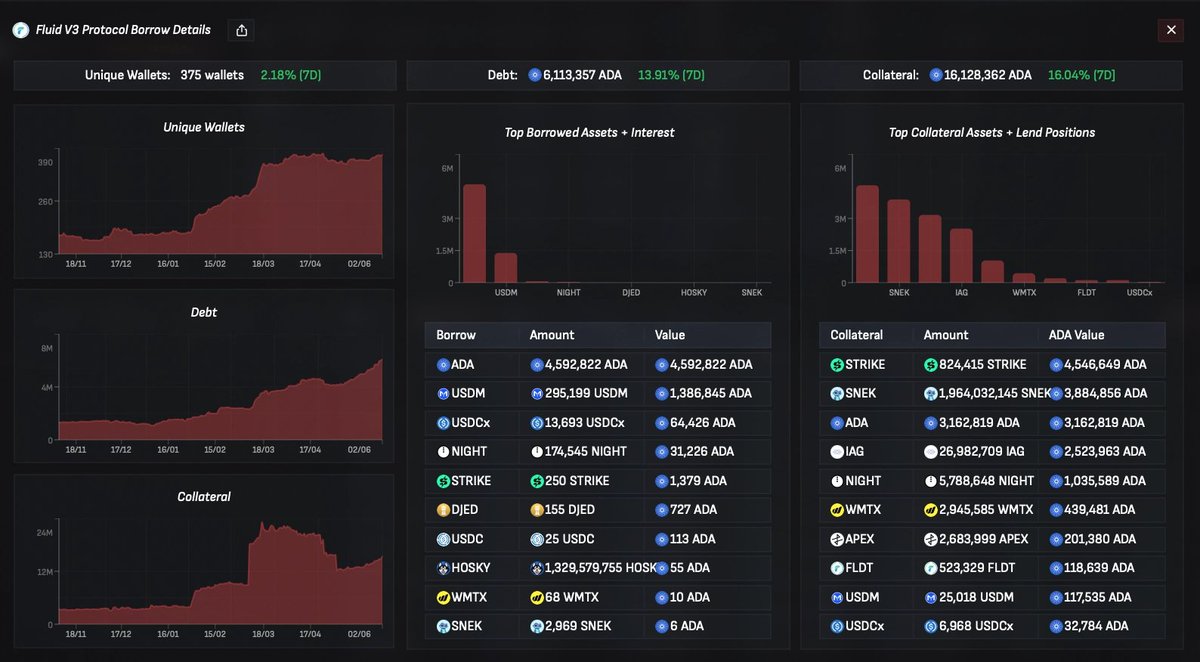Image resolution: width=1200 pixels, height=662 pixels.
Task: Click the DJED token icon in Borrow column
Action: click(x=443, y=510)
